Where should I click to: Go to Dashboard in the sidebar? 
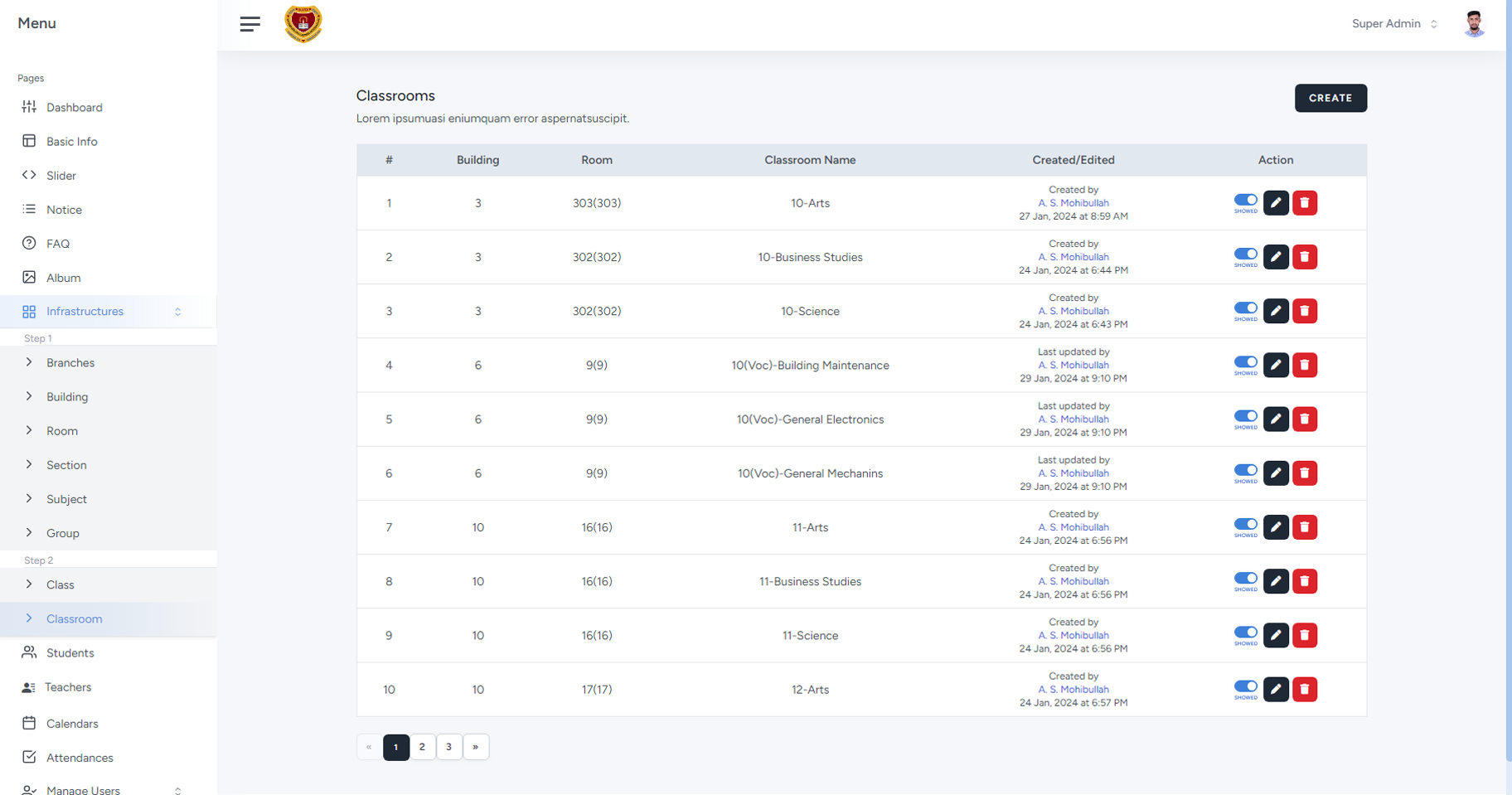(x=74, y=108)
